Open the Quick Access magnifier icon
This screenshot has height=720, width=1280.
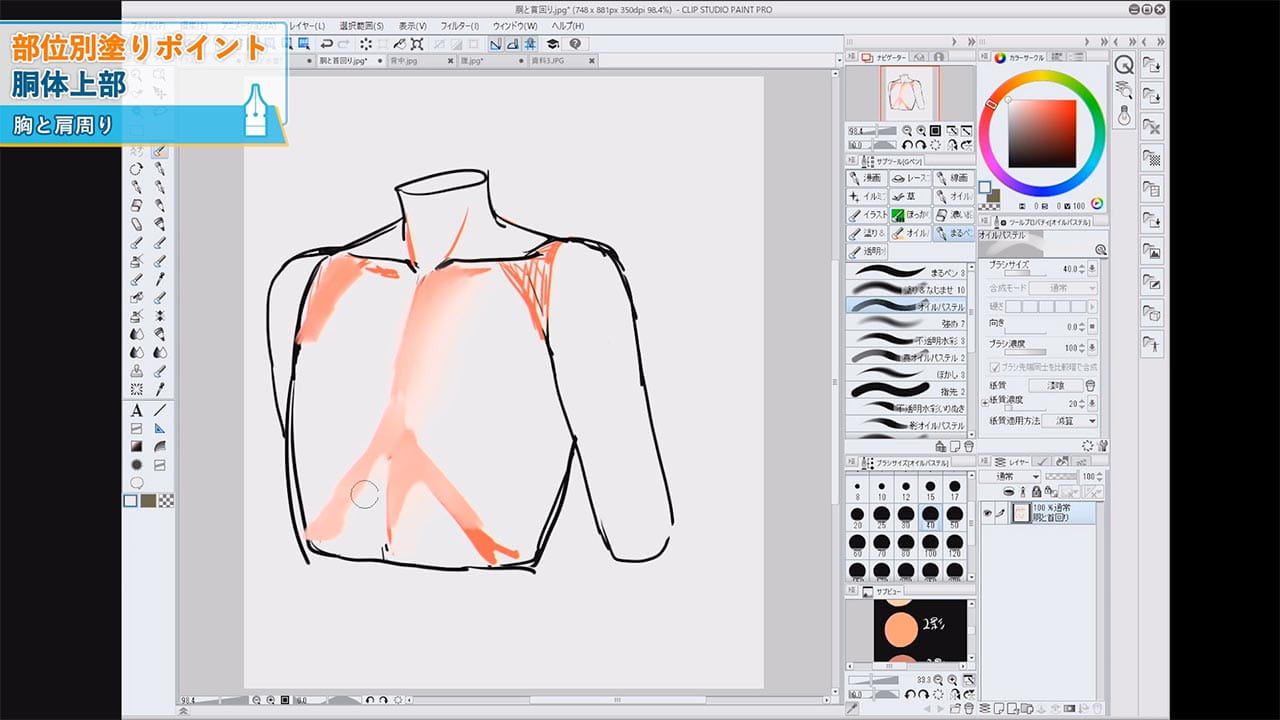click(x=1123, y=64)
